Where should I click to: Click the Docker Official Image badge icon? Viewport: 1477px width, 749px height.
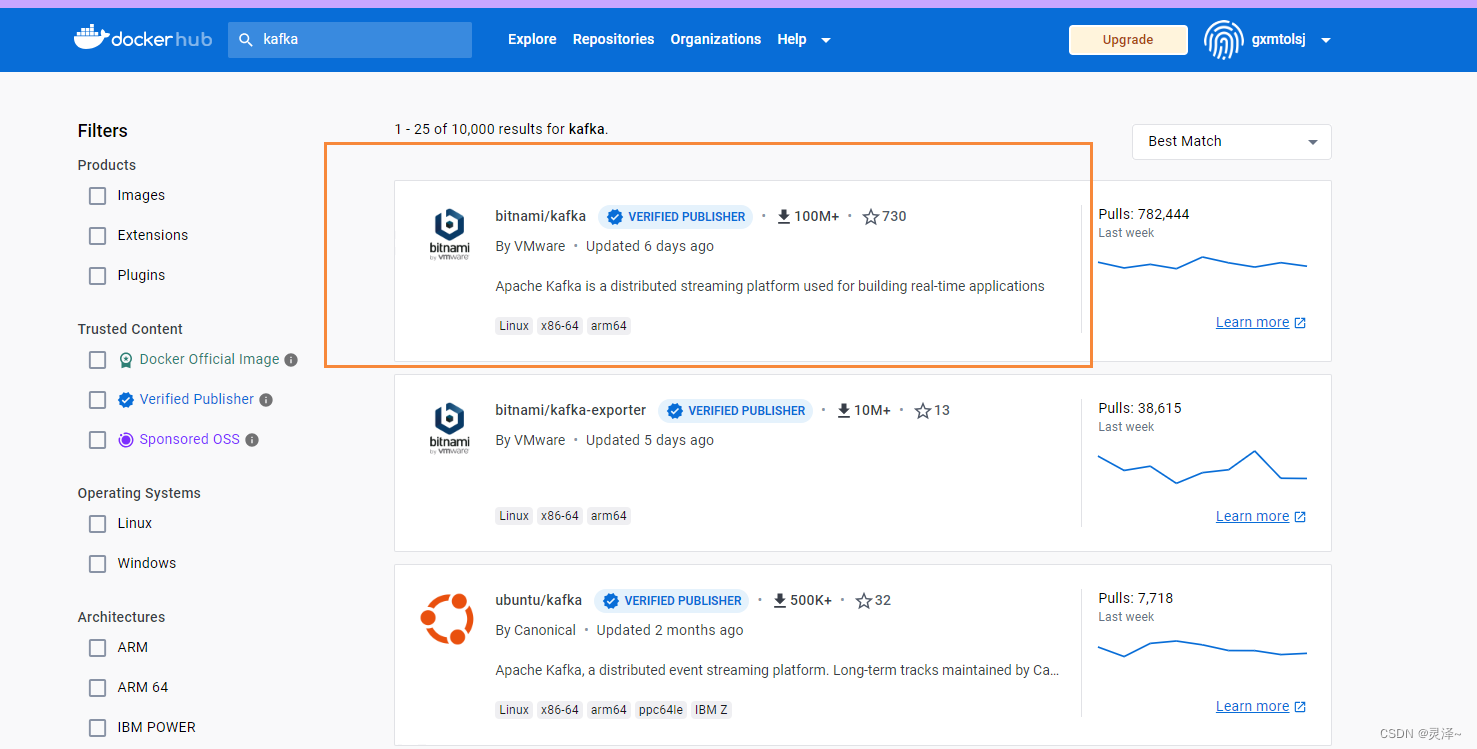pyautogui.click(x=126, y=360)
